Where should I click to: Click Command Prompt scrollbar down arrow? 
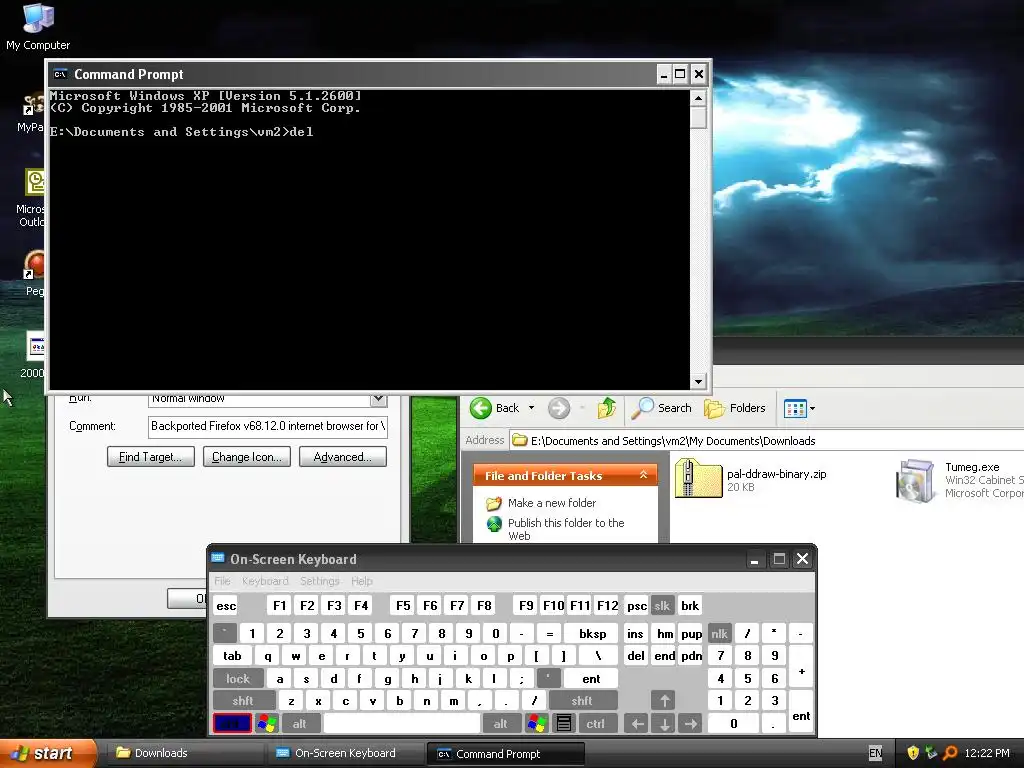(698, 381)
